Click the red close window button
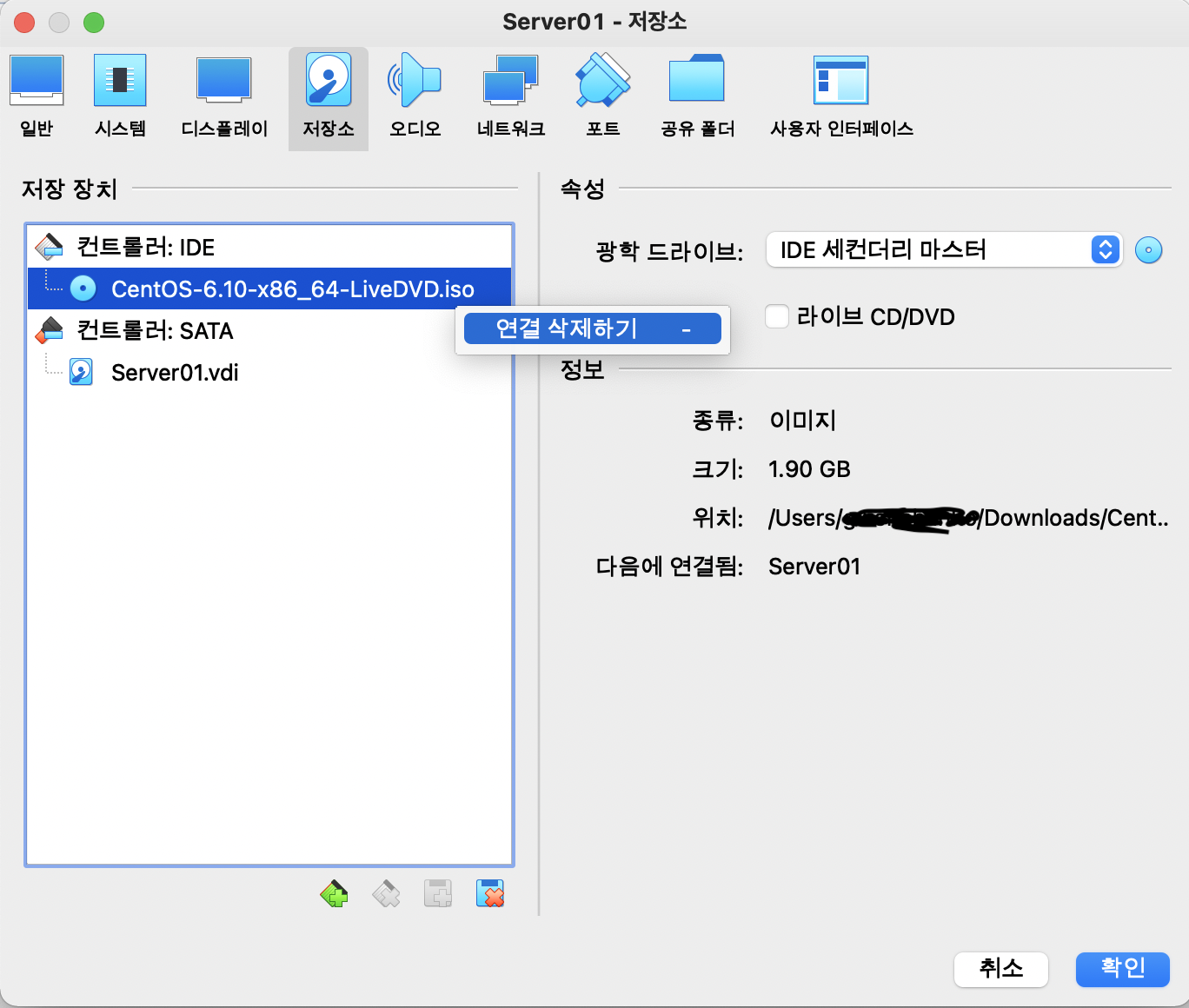The width and height of the screenshot is (1189, 1008). click(24, 23)
